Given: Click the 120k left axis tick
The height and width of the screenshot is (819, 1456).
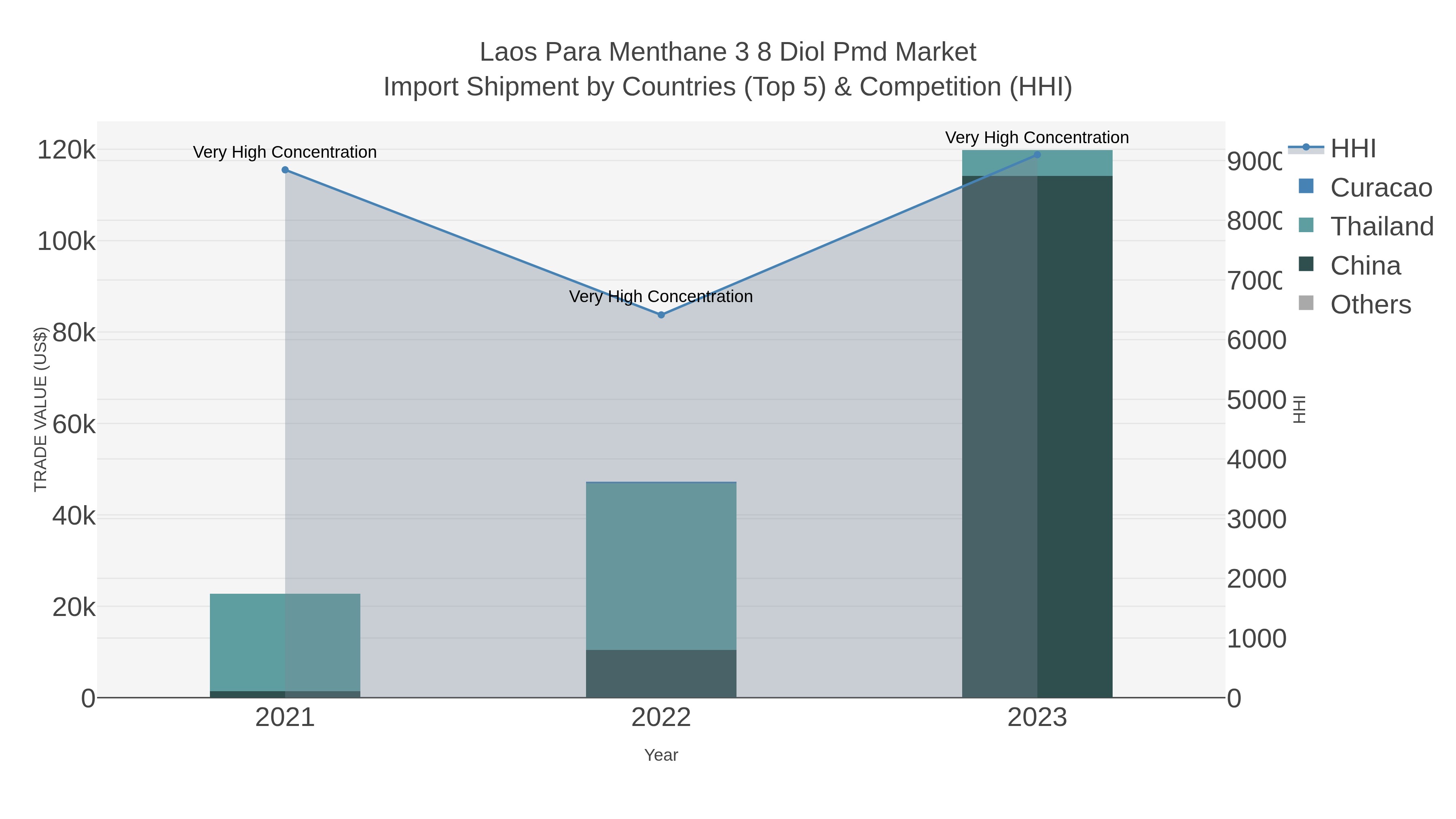Looking at the screenshot, I should click(x=67, y=150).
